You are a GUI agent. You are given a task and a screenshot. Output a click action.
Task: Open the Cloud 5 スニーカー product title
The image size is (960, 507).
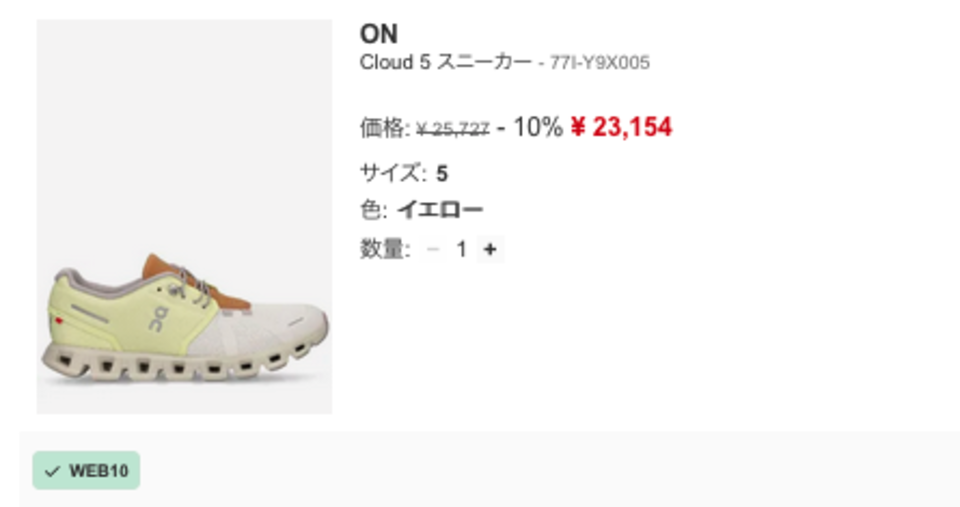tap(446, 62)
